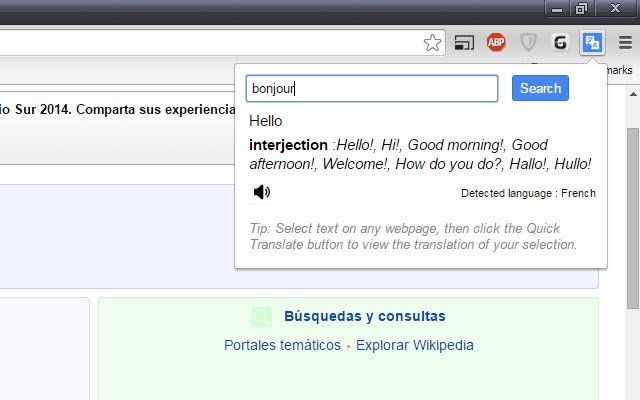Click the text field containing bonjour

pos(372,89)
